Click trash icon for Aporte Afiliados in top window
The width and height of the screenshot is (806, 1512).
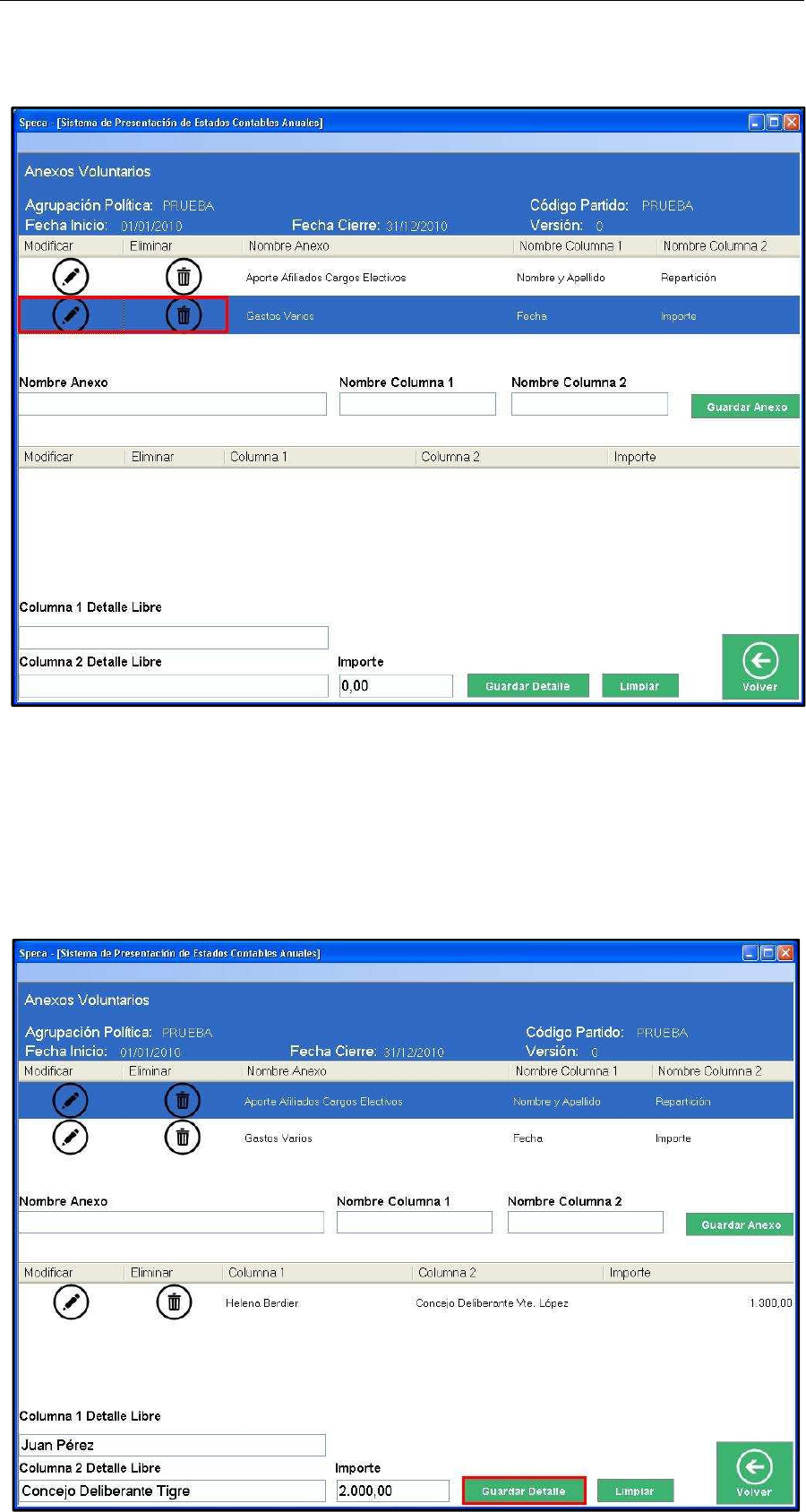coord(184,277)
